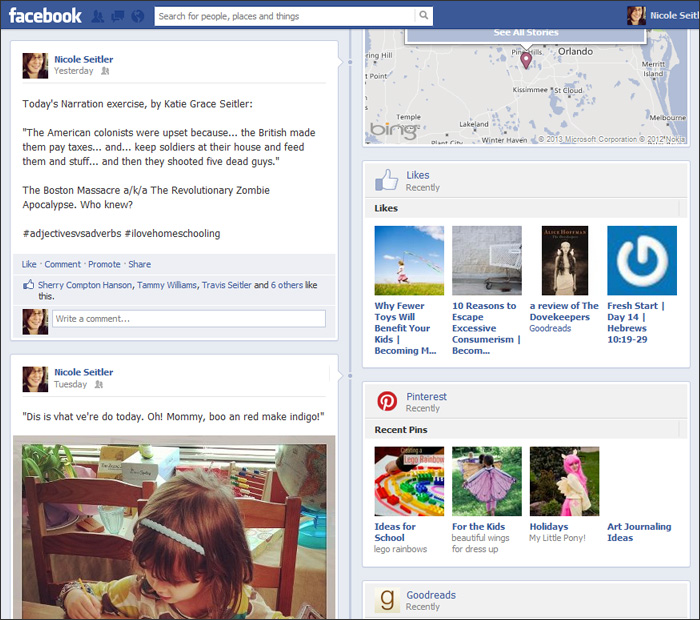The height and width of the screenshot is (620, 700).
Task: Open Nicole Seitler avatar on Yesterday post
Action: tap(35, 66)
